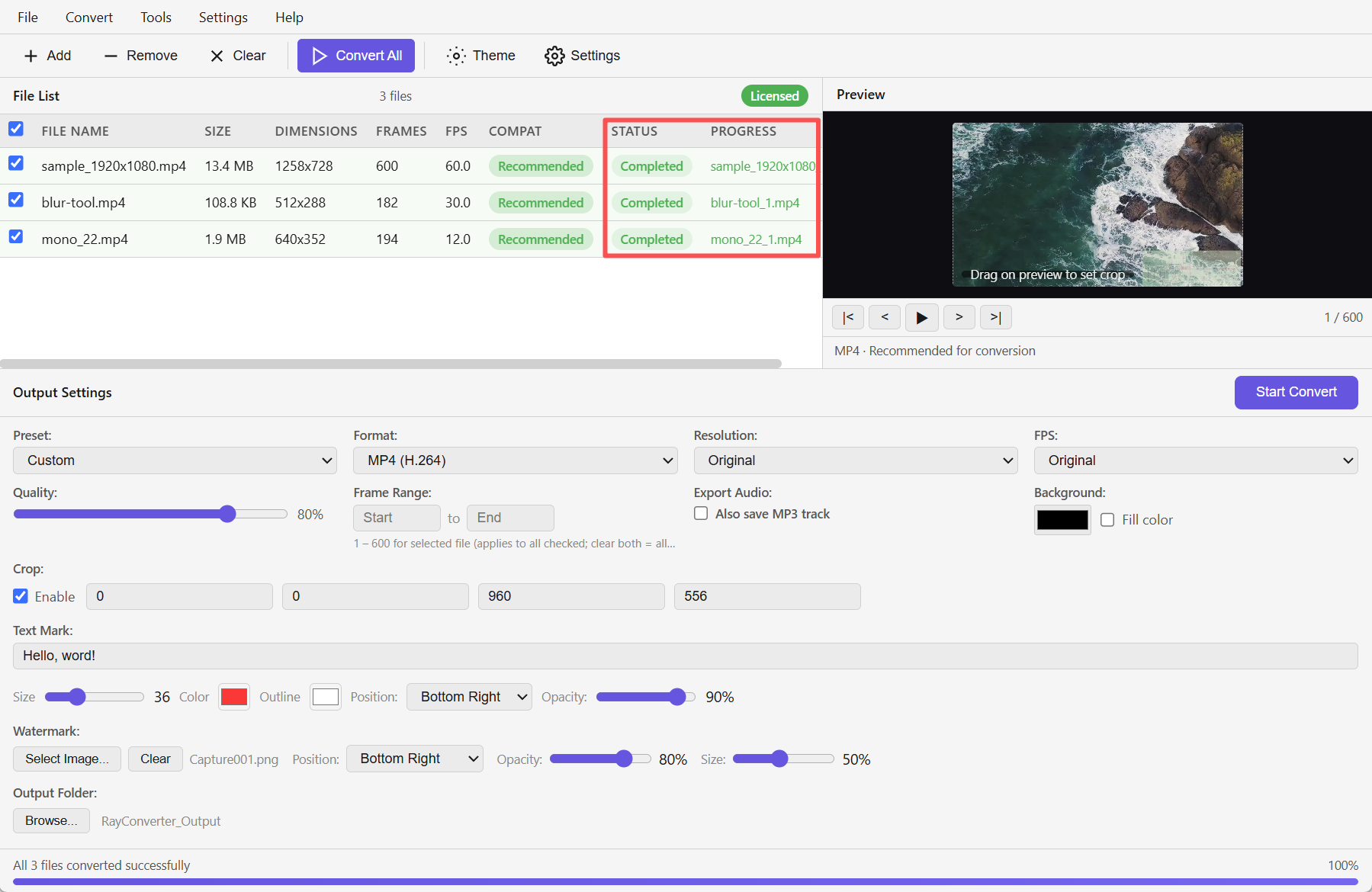Enable Also save MP3 track
The image size is (1372, 892).
(701, 513)
